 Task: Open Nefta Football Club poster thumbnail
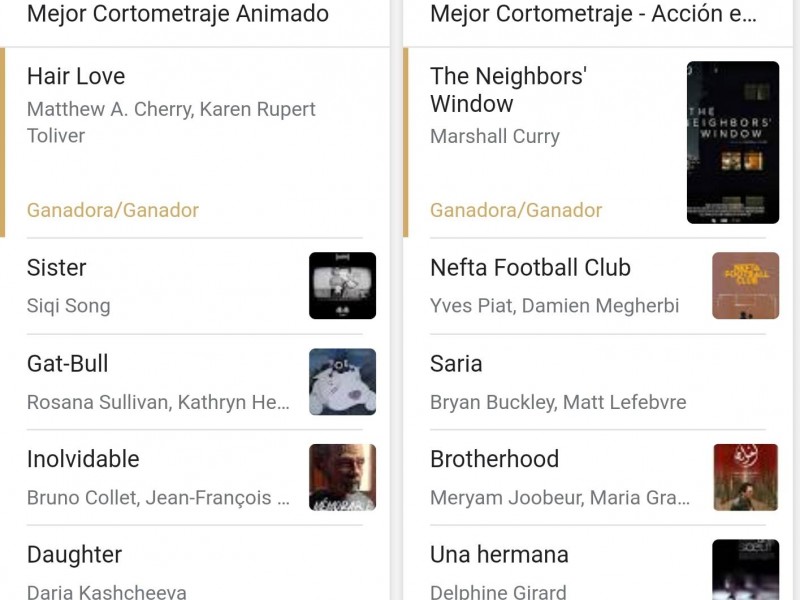pos(745,285)
